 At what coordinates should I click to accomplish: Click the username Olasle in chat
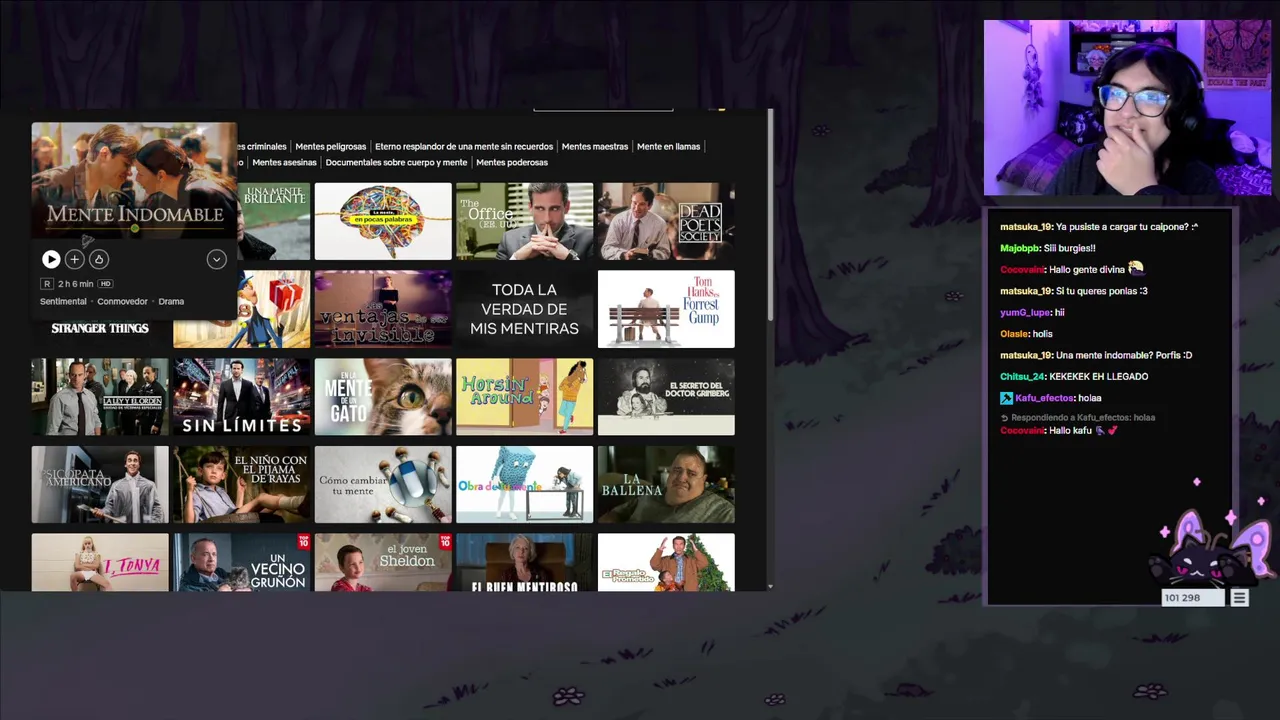click(1013, 334)
